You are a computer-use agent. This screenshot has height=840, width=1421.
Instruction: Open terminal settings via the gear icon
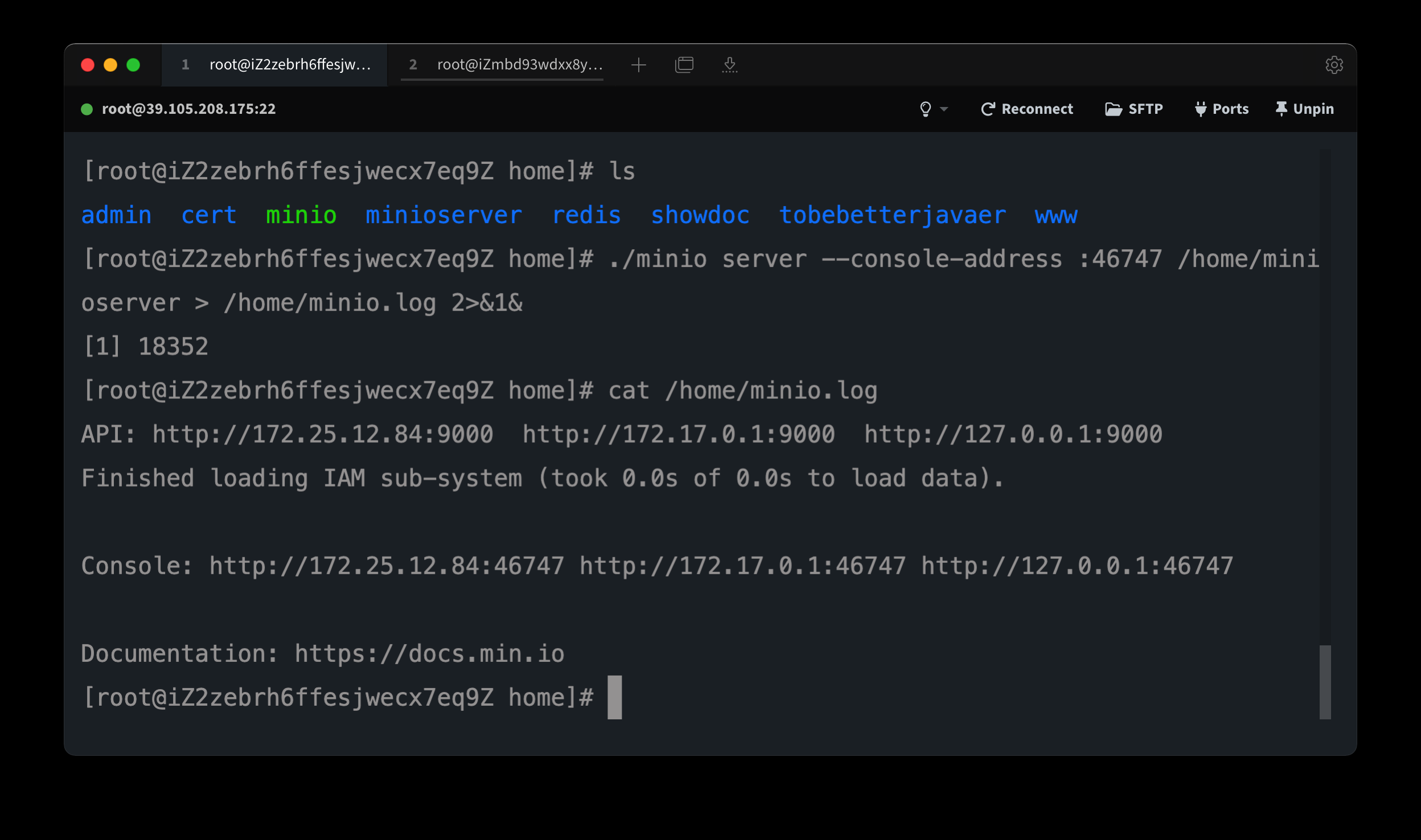click(x=1334, y=65)
